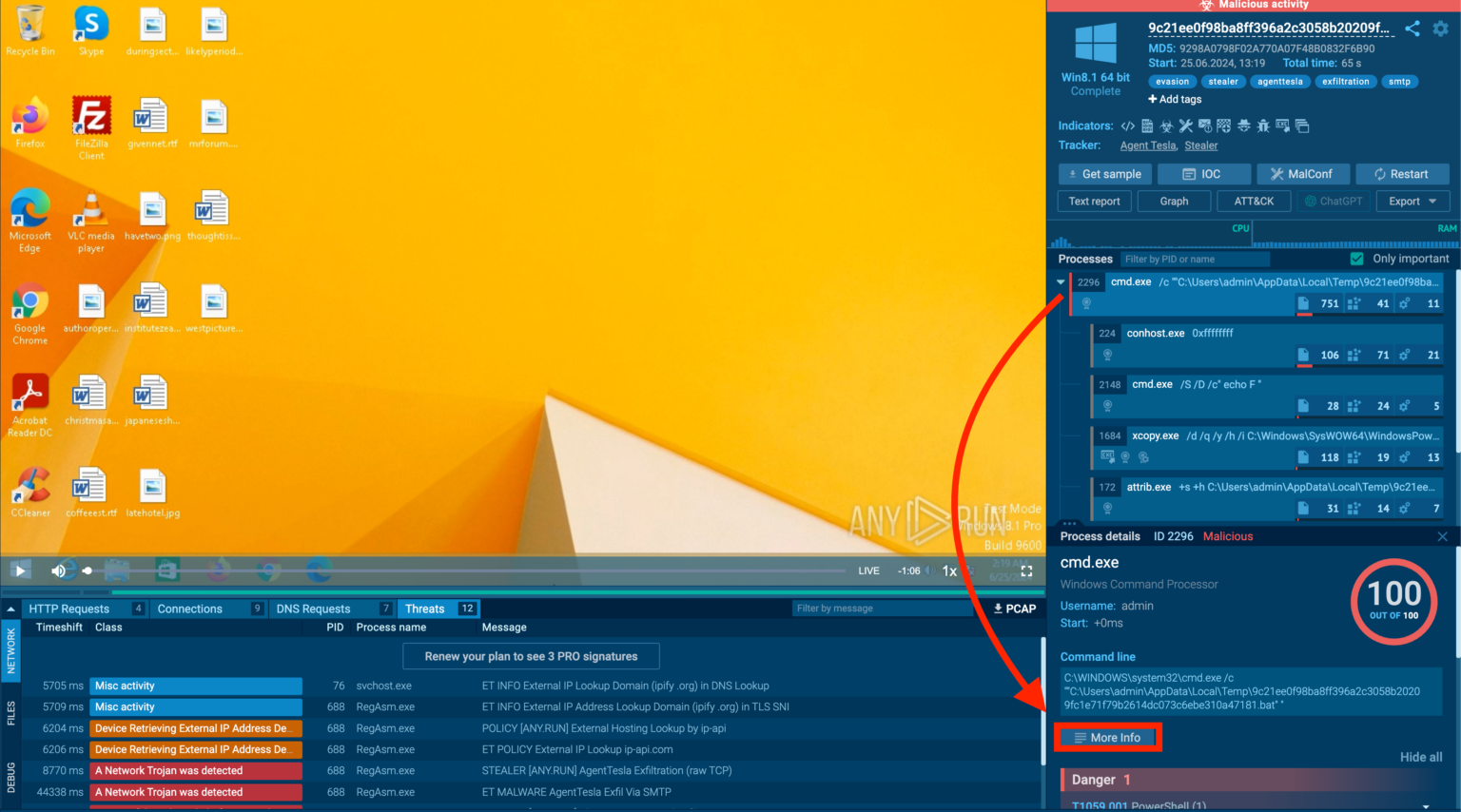Focus the Filter by PID or name field
The image size is (1461, 812).
[x=1194, y=259]
